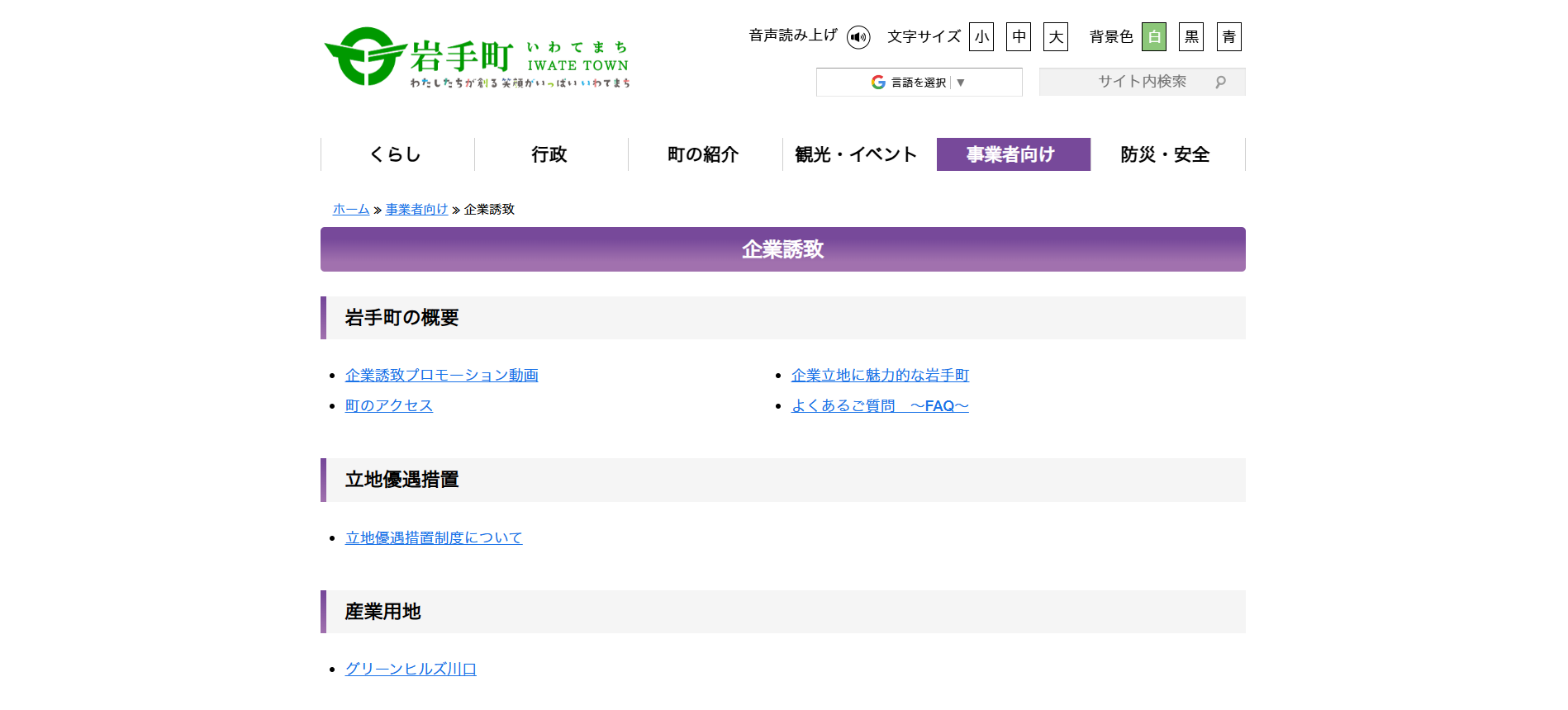The image size is (1568, 710).
Task: Open the 行政 menu
Action: click(x=551, y=154)
